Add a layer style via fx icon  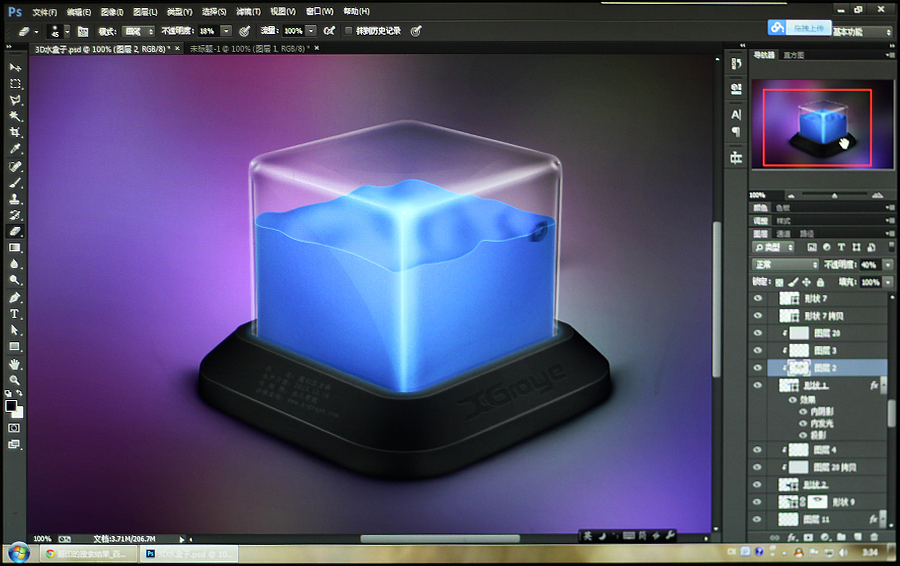pyautogui.click(x=792, y=537)
